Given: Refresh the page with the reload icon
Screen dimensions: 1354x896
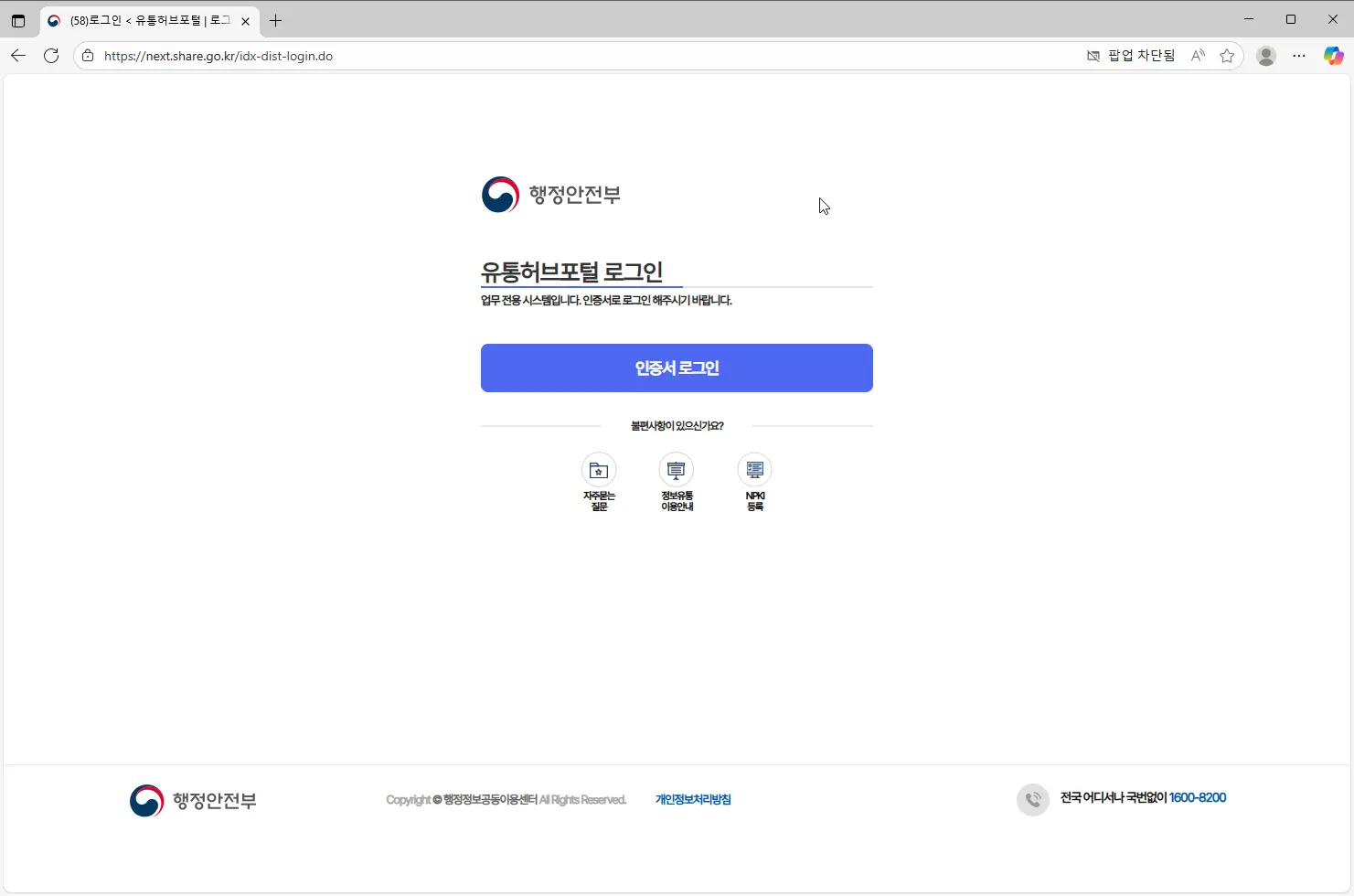Looking at the screenshot, I should click(x=51, y=55).
